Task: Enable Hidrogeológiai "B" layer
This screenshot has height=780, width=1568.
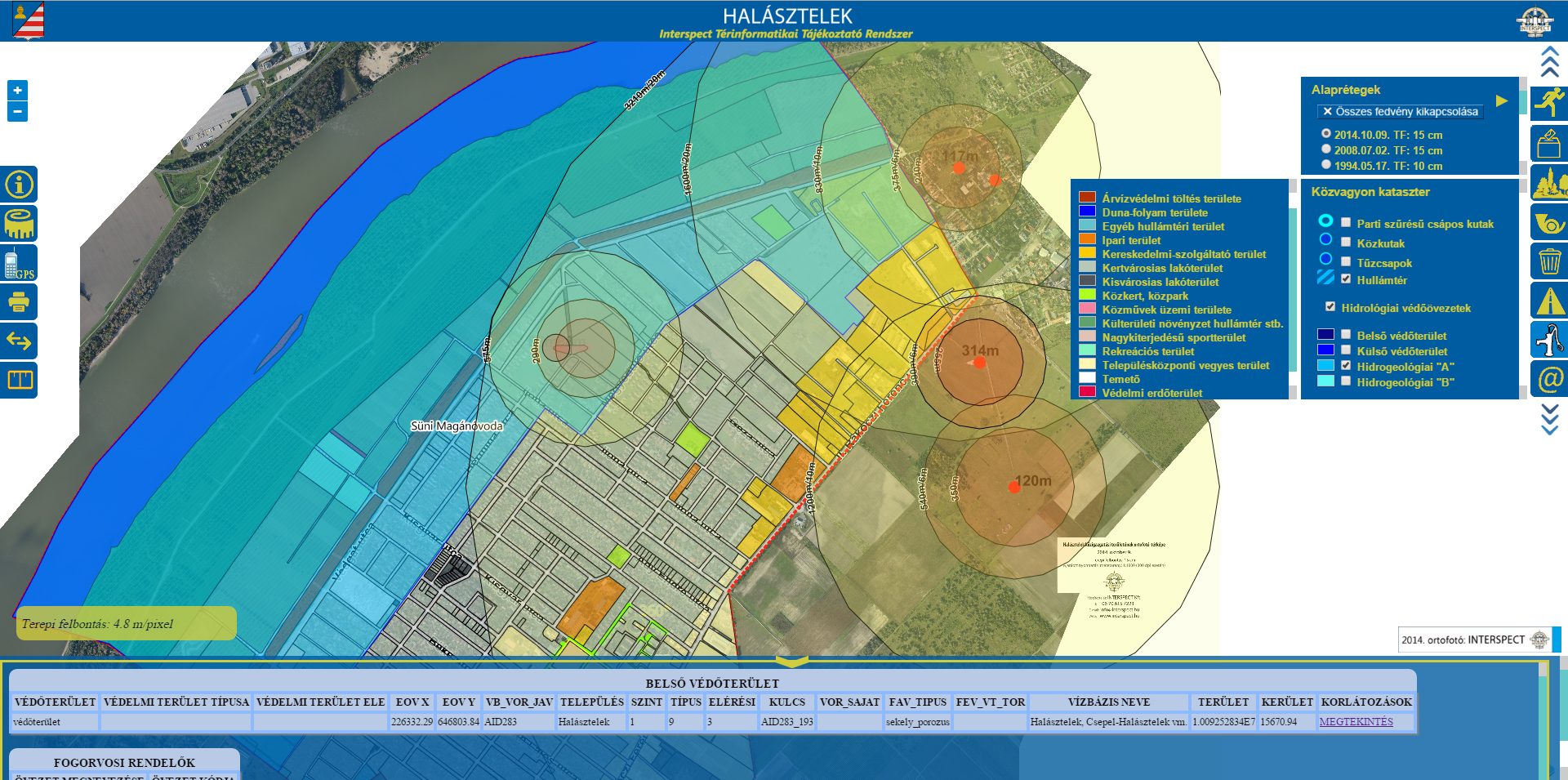Action: [1346, 381]
